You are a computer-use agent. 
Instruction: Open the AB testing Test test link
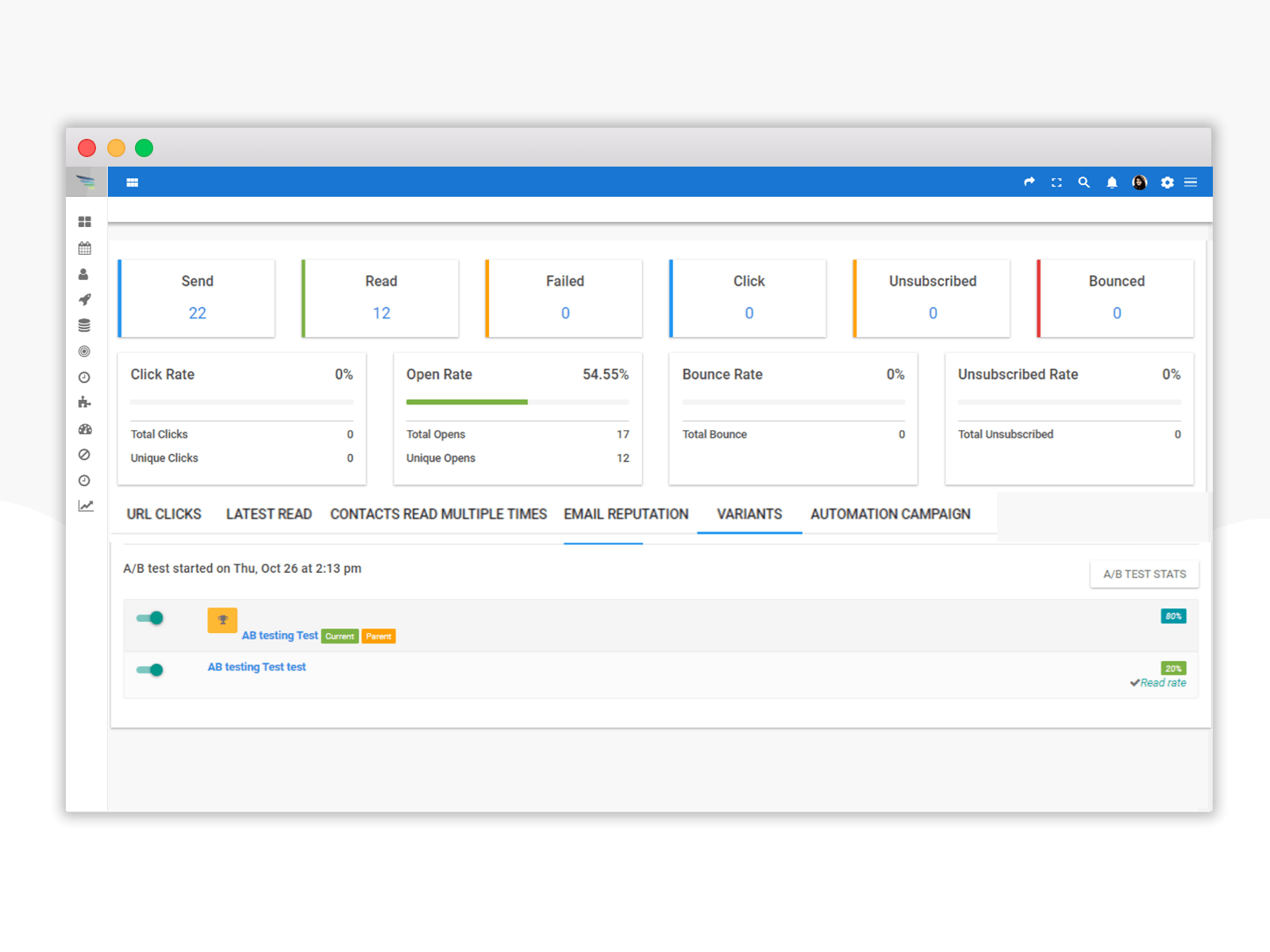(257, 667)
